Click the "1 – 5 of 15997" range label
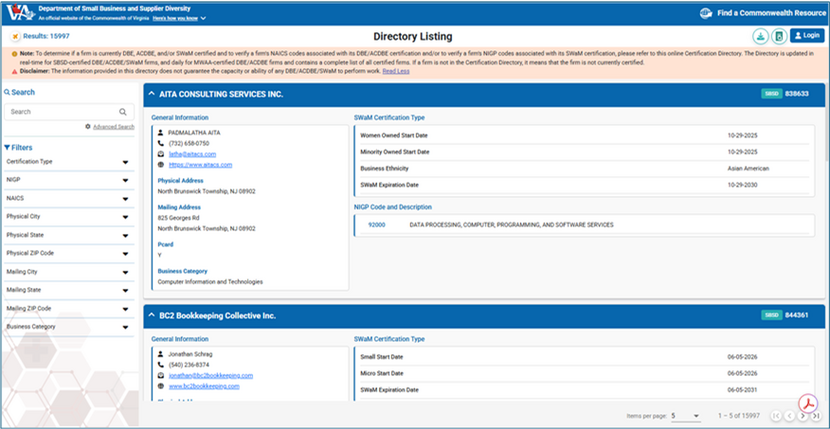This screenshot has height=429, width=830. [x=739, y=416]
